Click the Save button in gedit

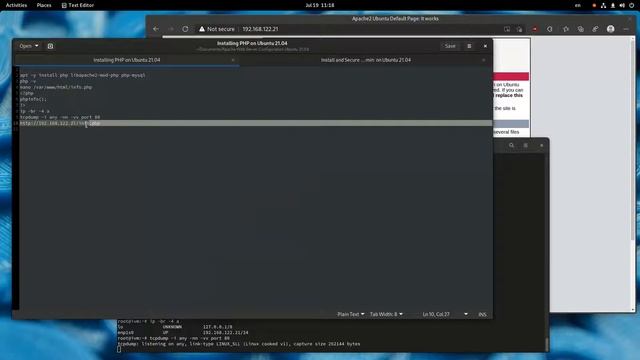pyautogui.click(x=450, y=46)
